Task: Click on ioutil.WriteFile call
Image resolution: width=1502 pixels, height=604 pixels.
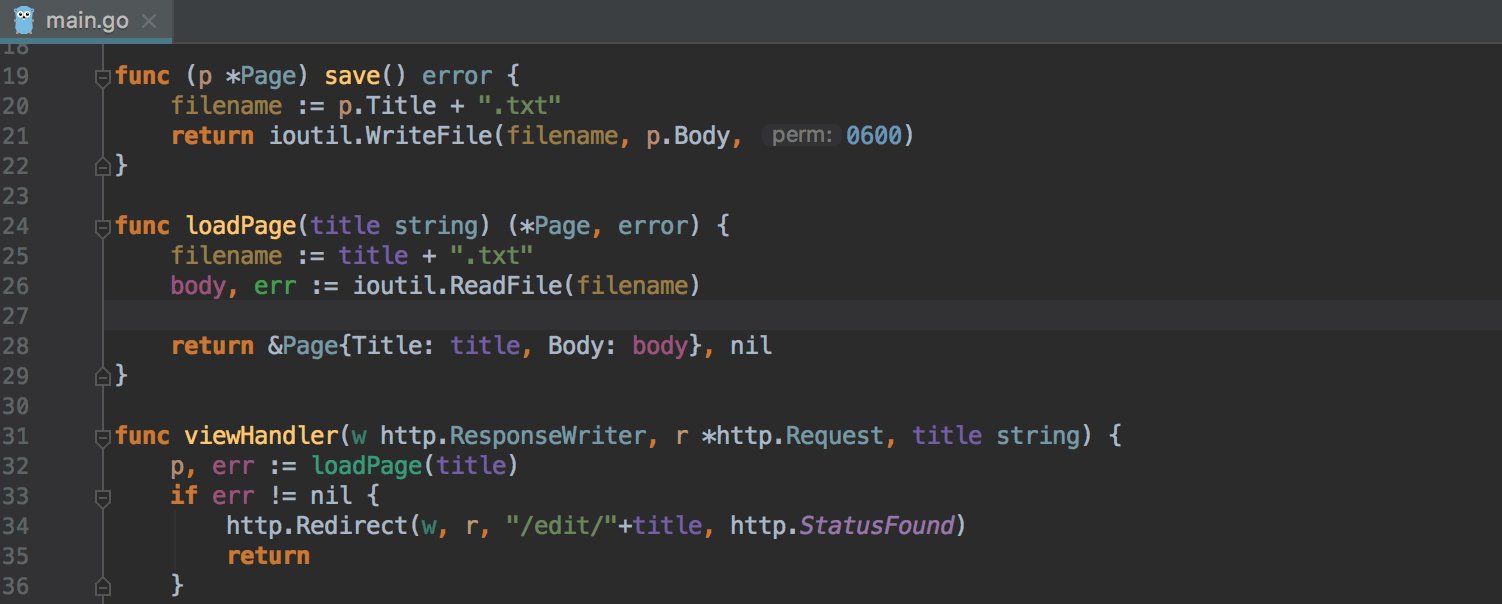Action: 381,135
